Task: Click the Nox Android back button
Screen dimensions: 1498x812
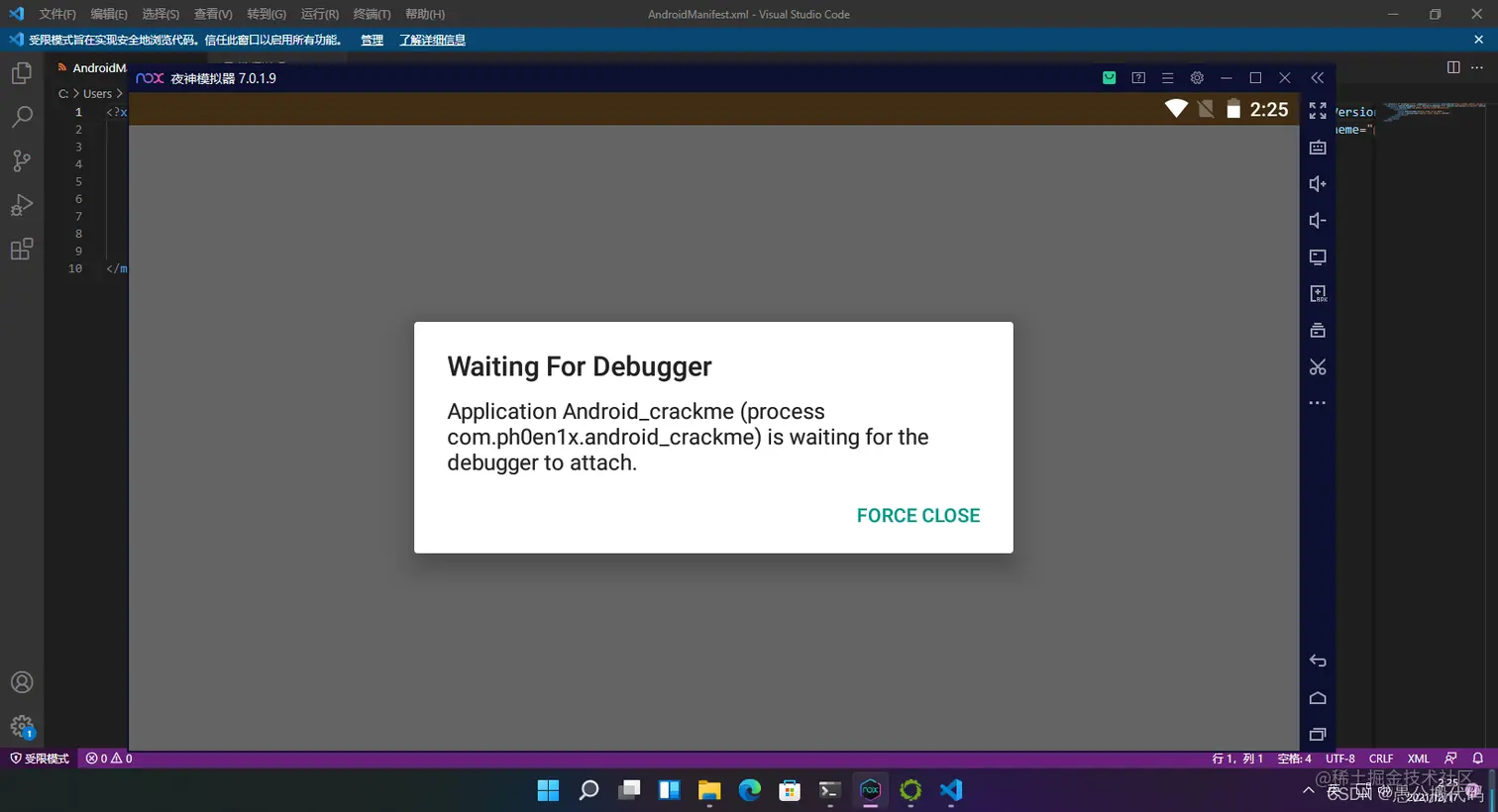Action: pyautogui.click(x=1318, y=661)
